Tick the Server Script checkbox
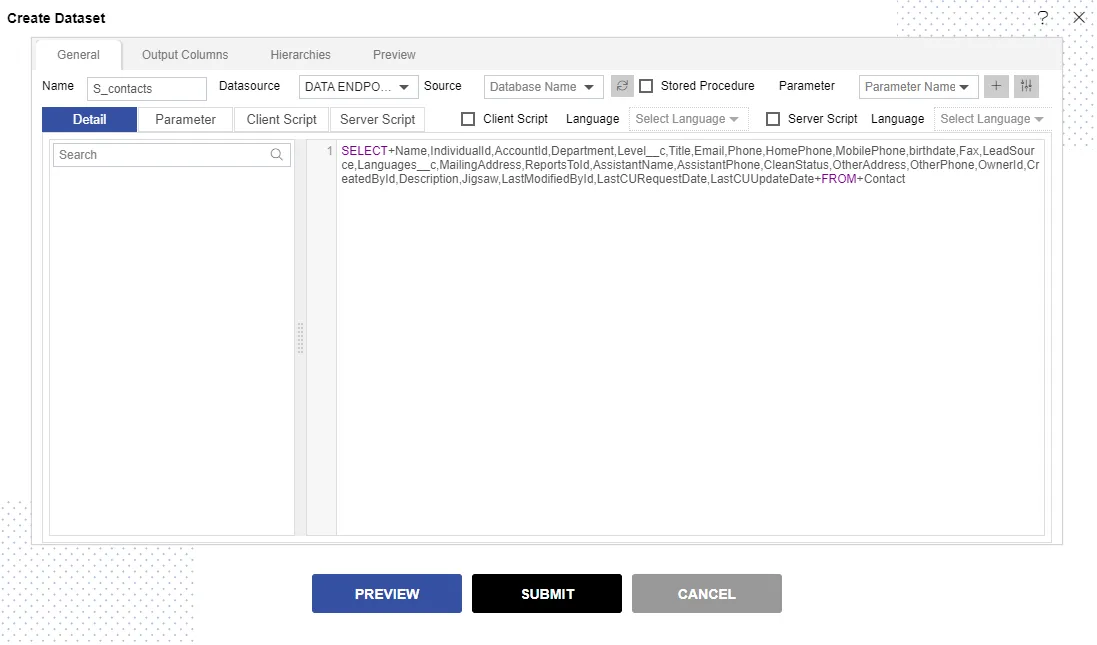1097x645 pixels. [773, 119]
